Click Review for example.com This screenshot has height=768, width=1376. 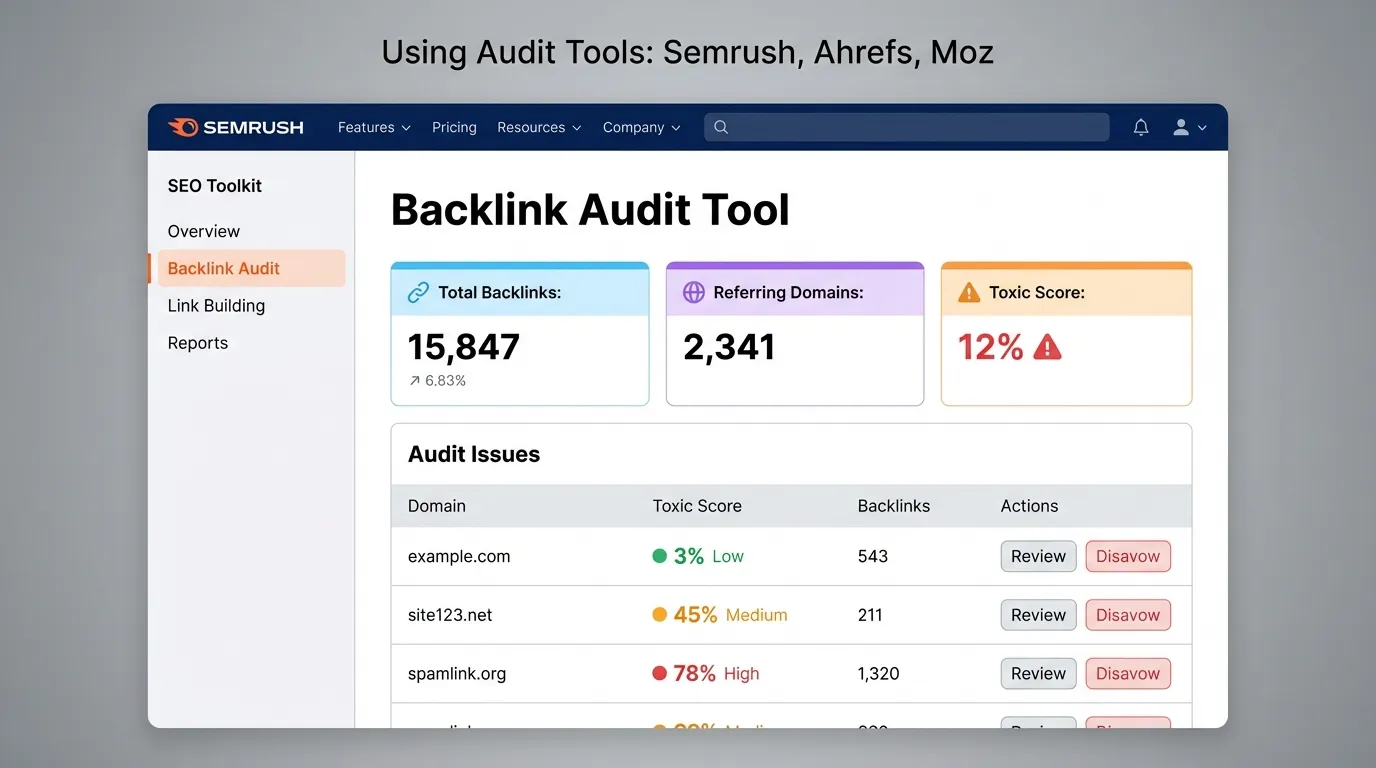[1038, 556]
